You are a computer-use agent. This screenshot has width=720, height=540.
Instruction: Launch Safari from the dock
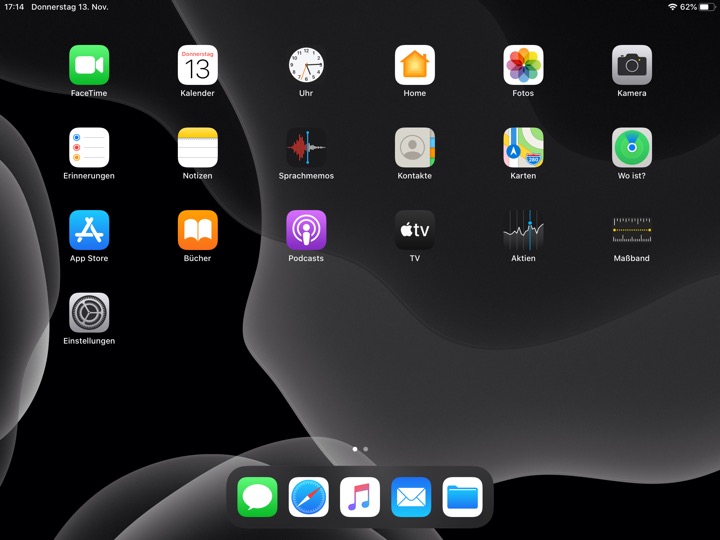pos(309,497)
